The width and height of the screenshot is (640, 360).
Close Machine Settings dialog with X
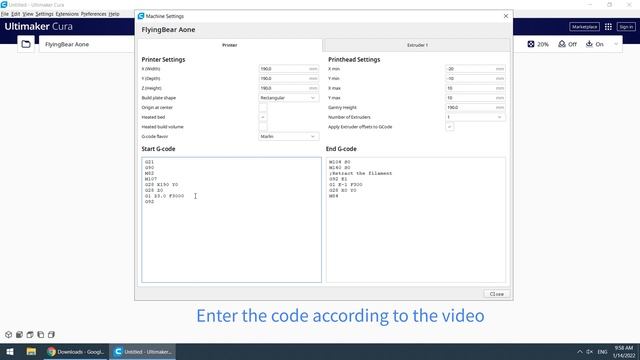coord(506,16)
